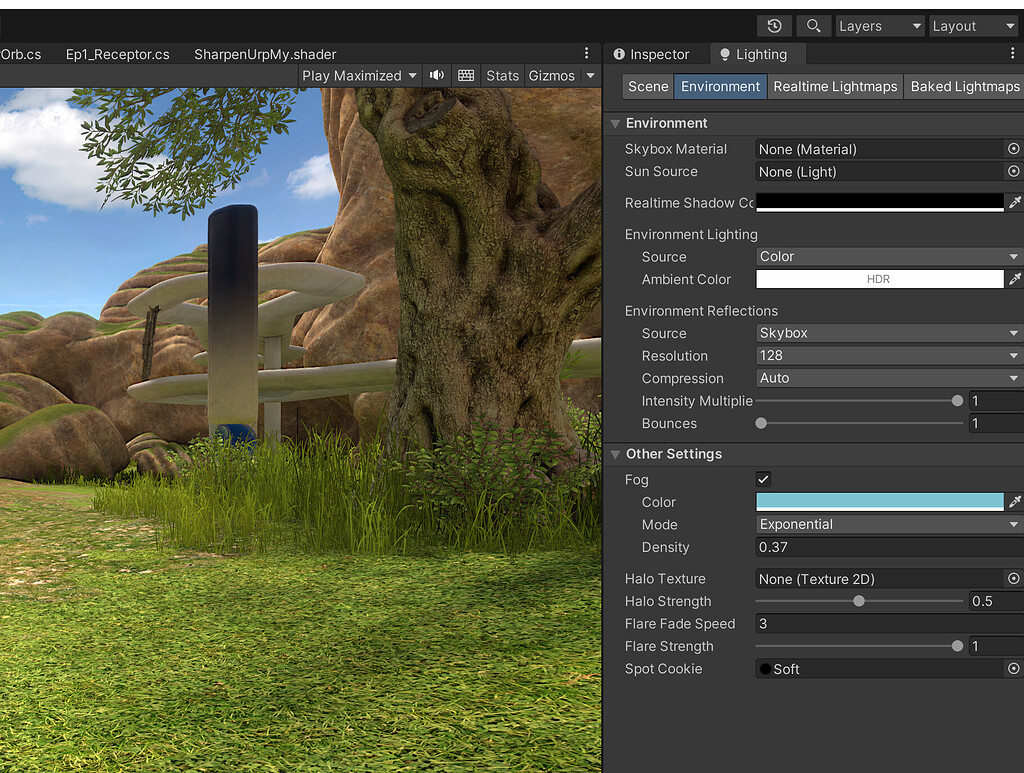Open the Spot Cookie object picker
Image resolution: width=1024 pixels, height=773 pixels.
[x=1012, y=668]
